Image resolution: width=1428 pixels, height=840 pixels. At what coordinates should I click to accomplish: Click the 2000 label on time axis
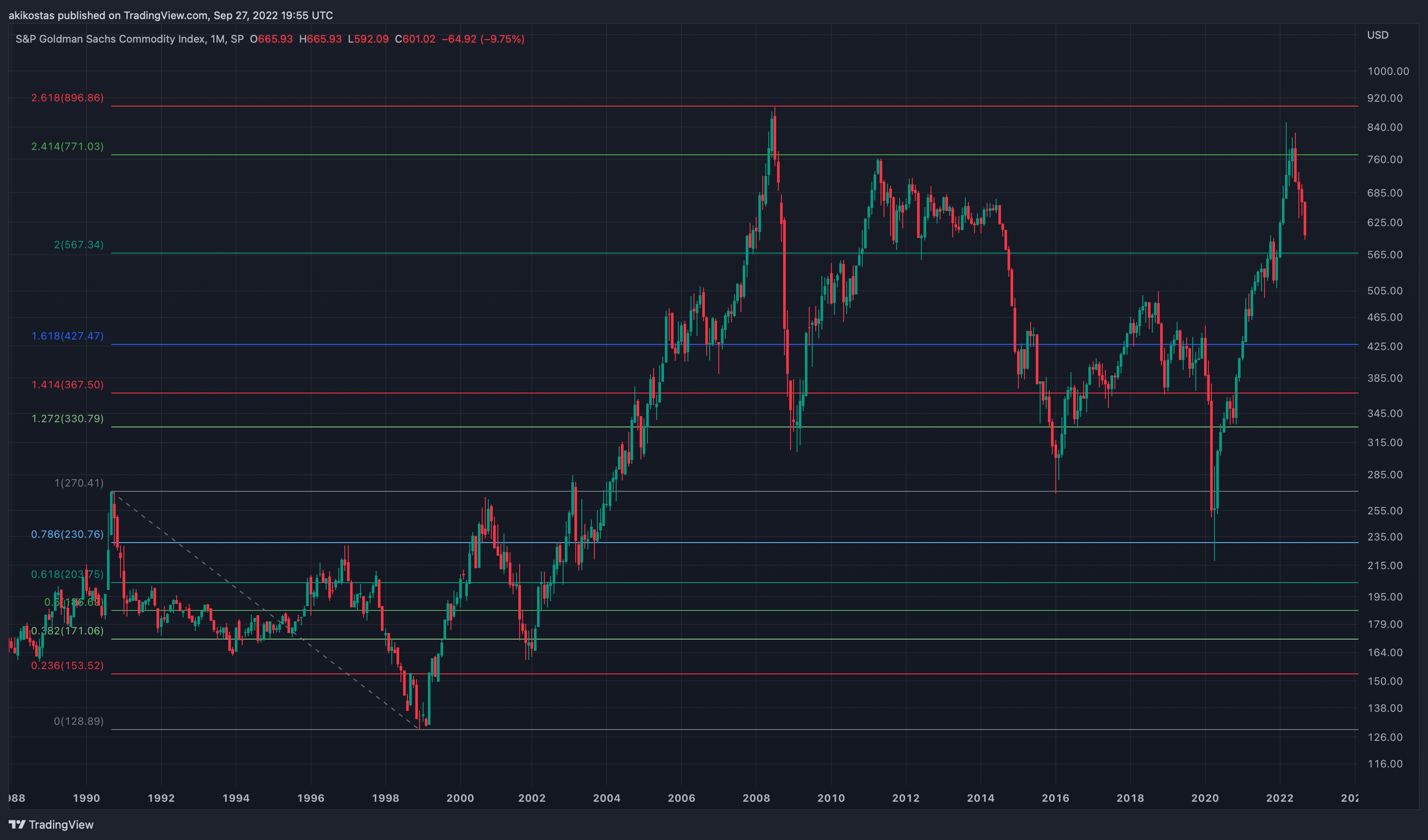pos(460,798)
